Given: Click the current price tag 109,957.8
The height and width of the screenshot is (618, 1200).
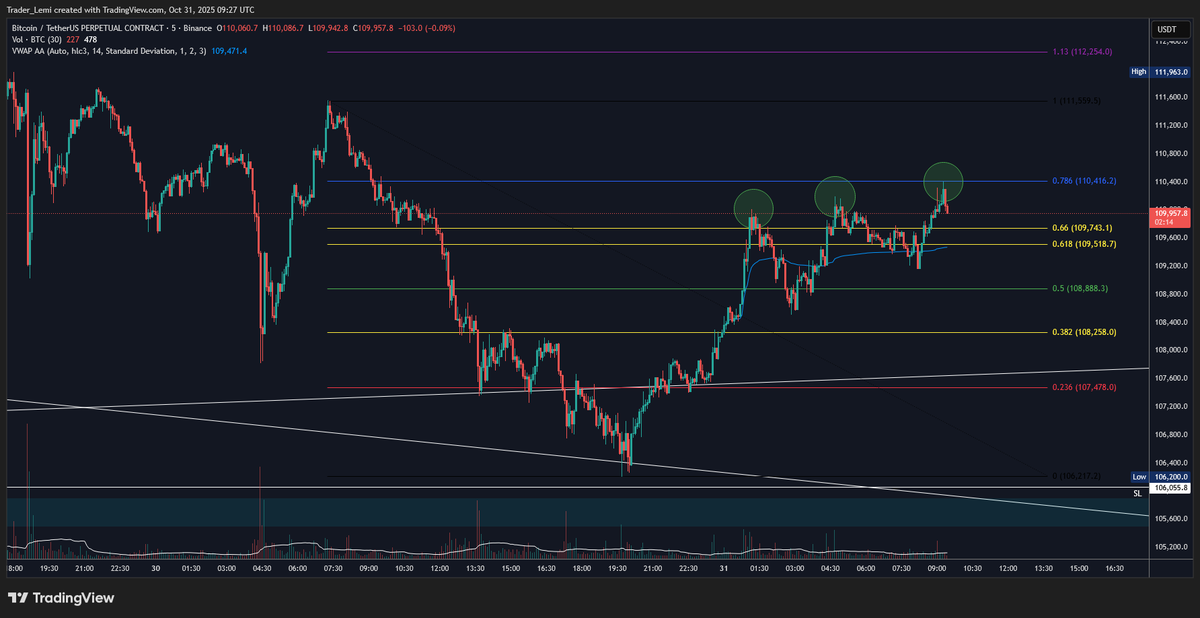Looking at the screenshot, I should 1171,216.
